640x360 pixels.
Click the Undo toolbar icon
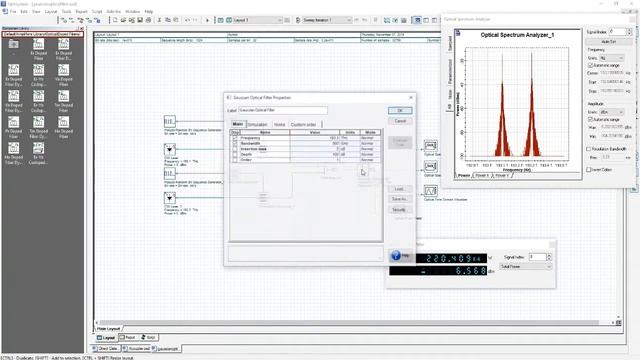187,20
